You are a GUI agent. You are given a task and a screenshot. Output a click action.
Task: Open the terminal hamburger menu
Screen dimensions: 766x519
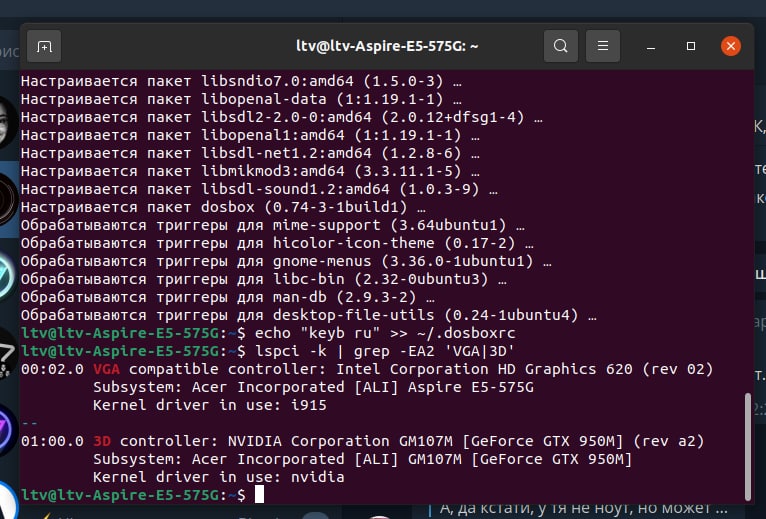point(603,46)
